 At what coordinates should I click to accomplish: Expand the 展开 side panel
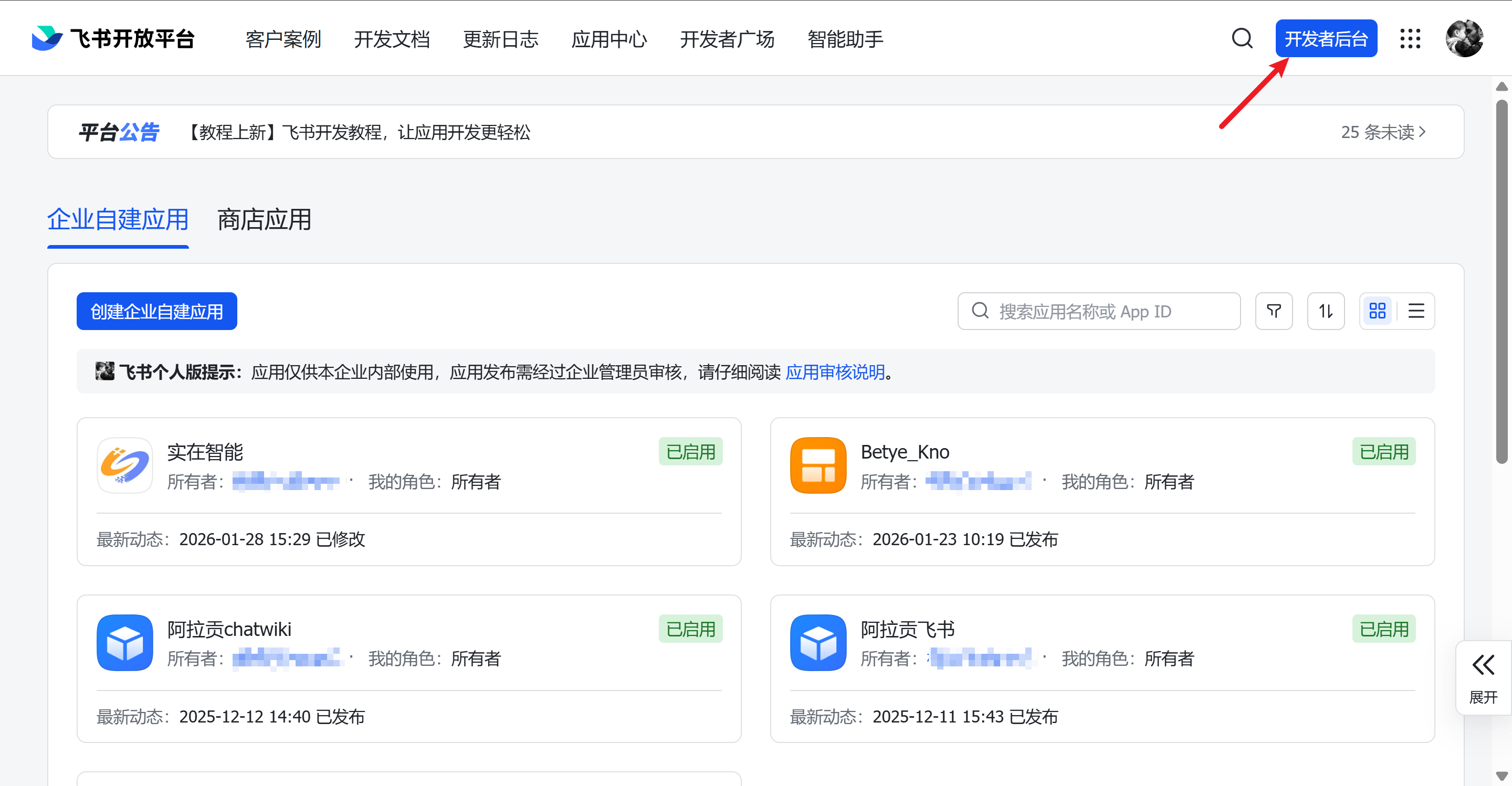pyautogui.click(x=1483, y=677)
